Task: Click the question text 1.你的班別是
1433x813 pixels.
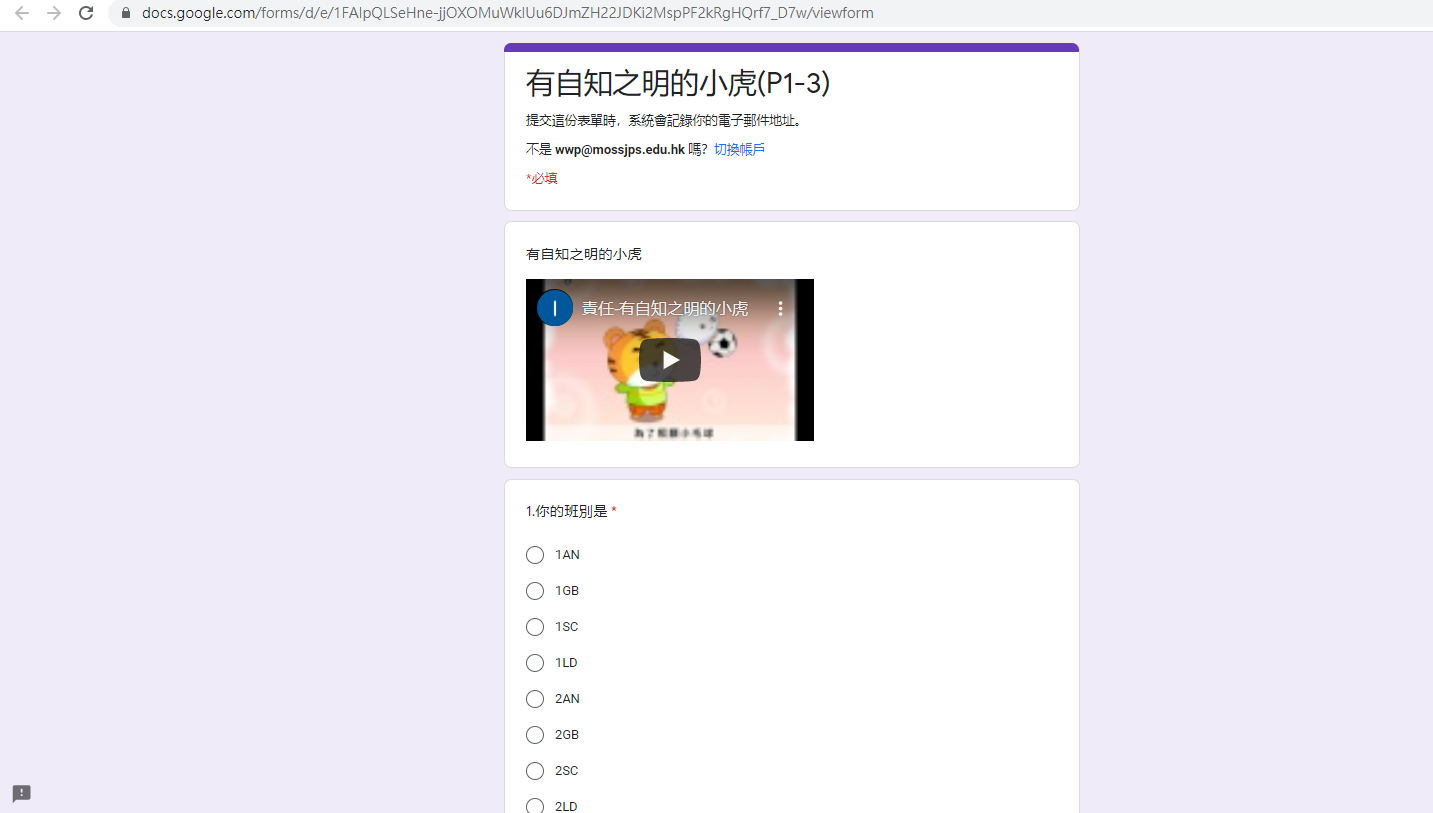Action: coord(567,512)
